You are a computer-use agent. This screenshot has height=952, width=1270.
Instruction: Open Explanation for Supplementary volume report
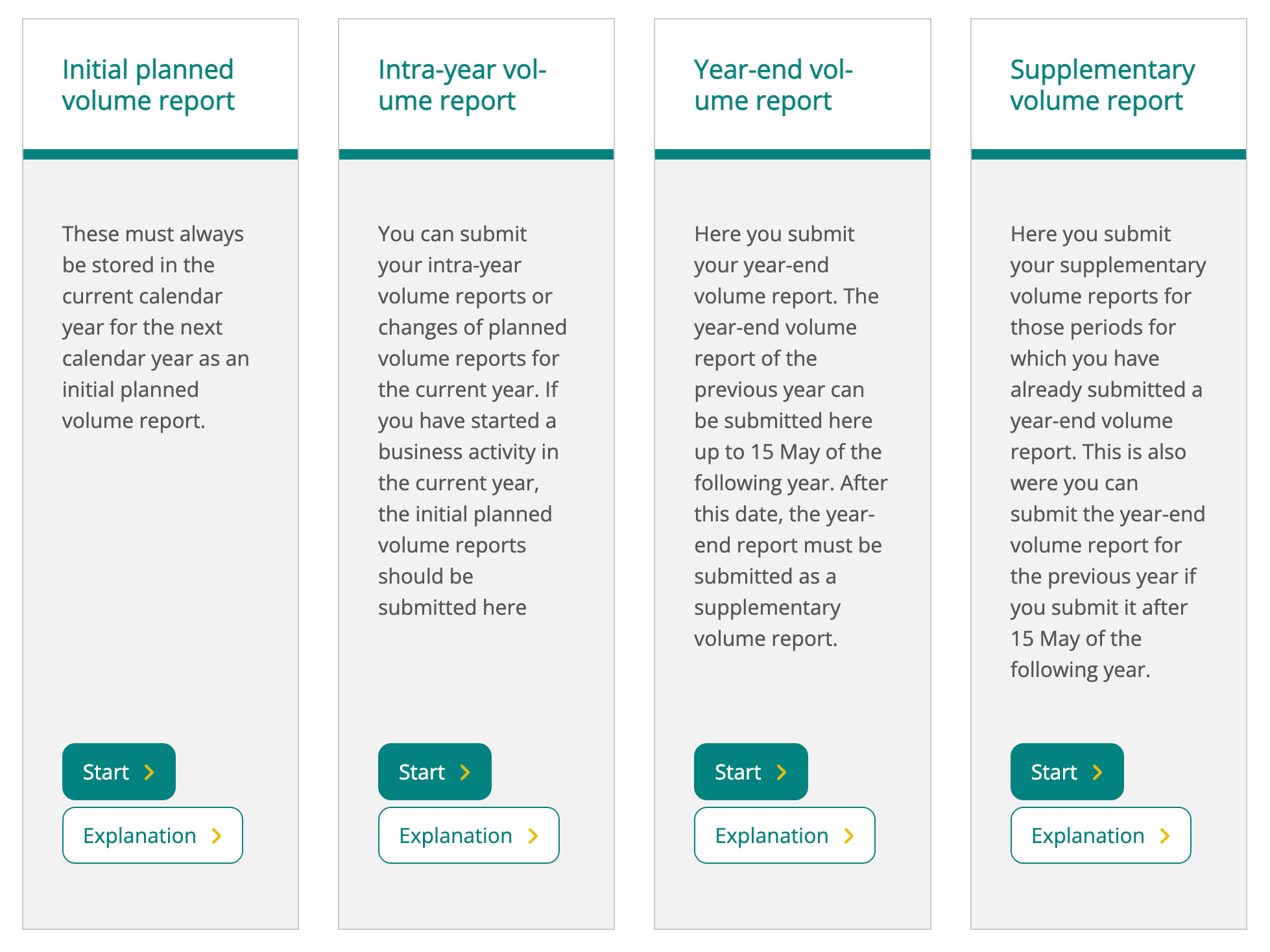point(1101,835)
